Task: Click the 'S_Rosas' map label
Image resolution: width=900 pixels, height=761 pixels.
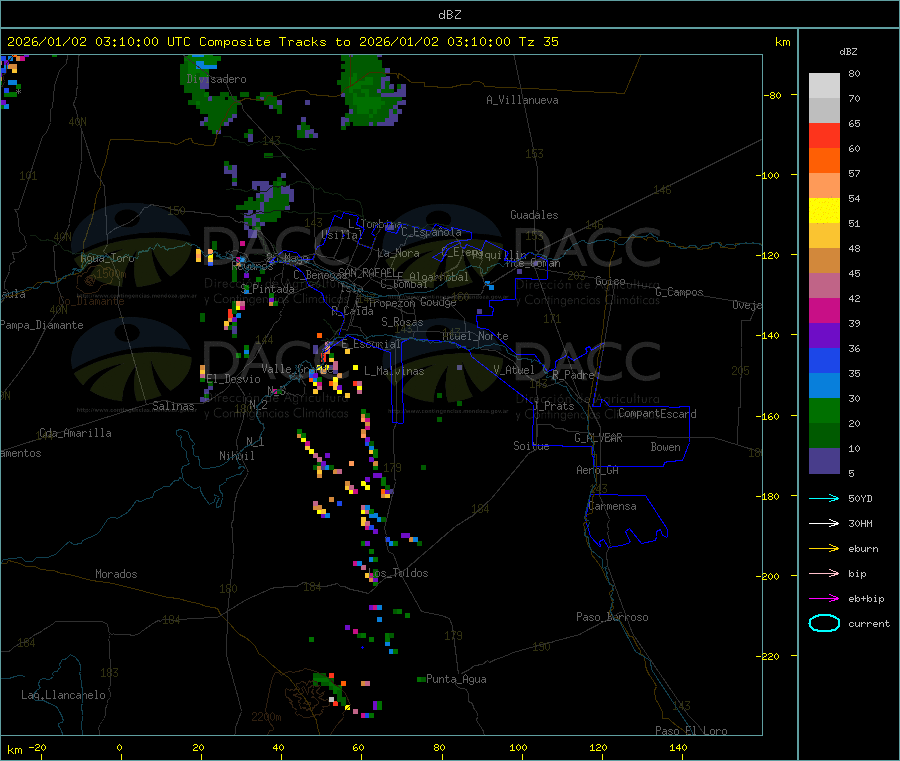Action: [402, 322]
